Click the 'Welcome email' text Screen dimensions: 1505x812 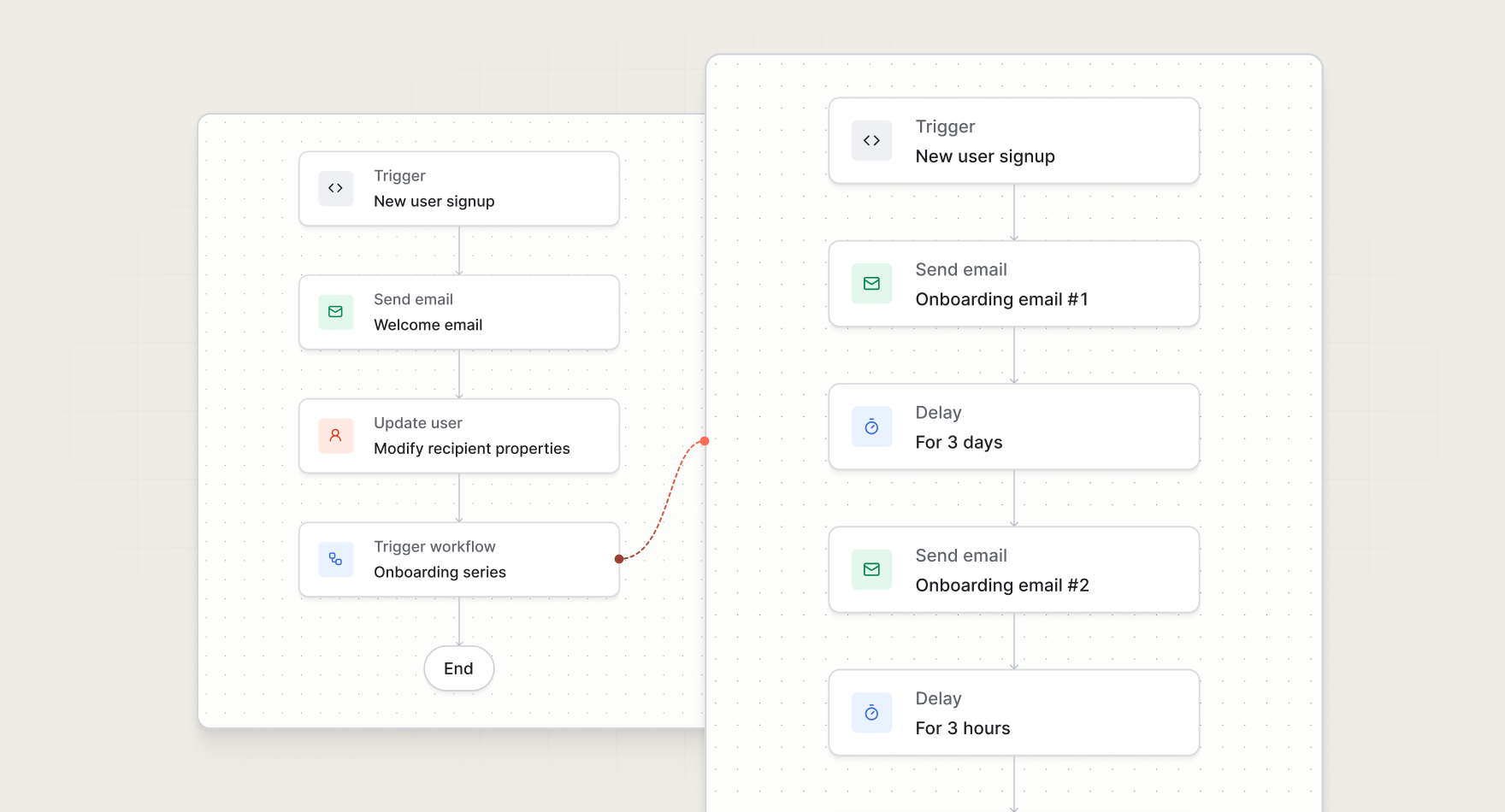(x=428, y=325)
